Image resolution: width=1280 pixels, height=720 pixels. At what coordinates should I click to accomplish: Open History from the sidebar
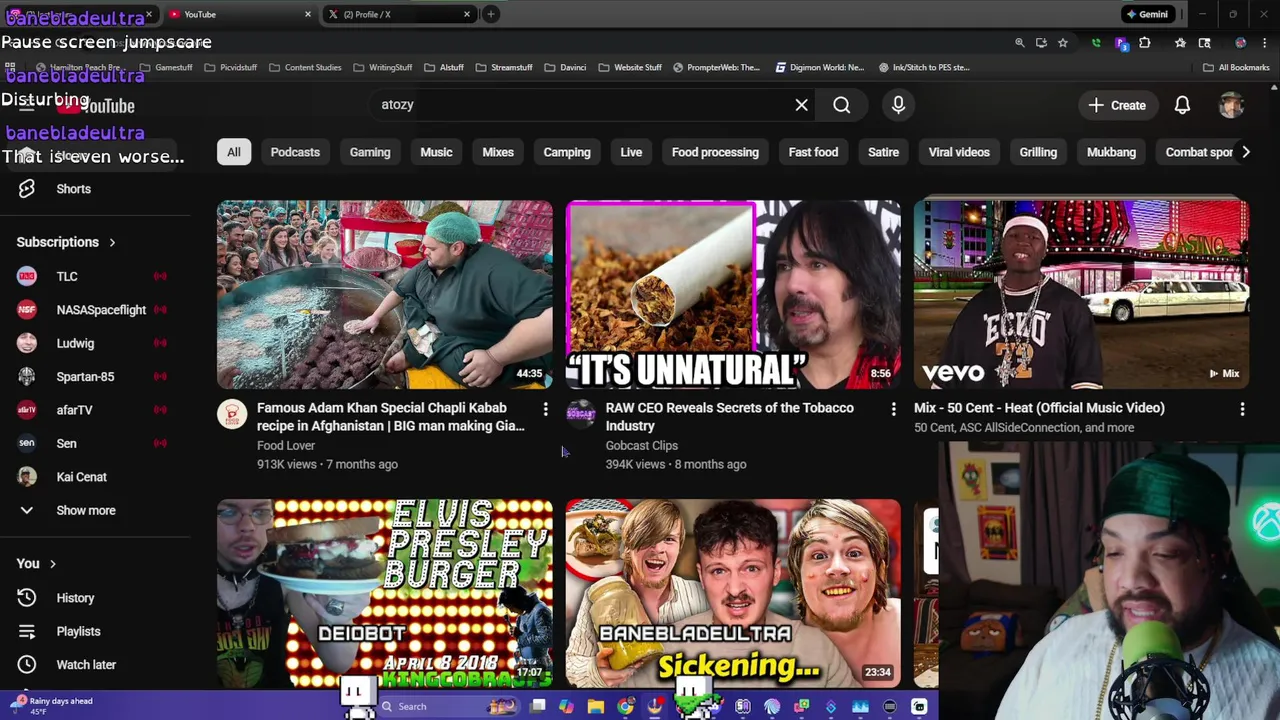pos(75,598)
